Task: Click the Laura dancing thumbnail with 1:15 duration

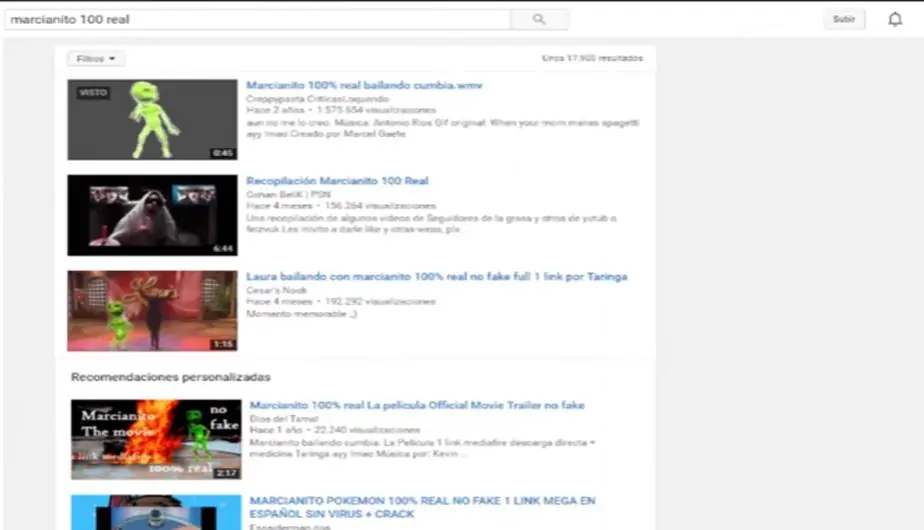Action: (152, 311)
